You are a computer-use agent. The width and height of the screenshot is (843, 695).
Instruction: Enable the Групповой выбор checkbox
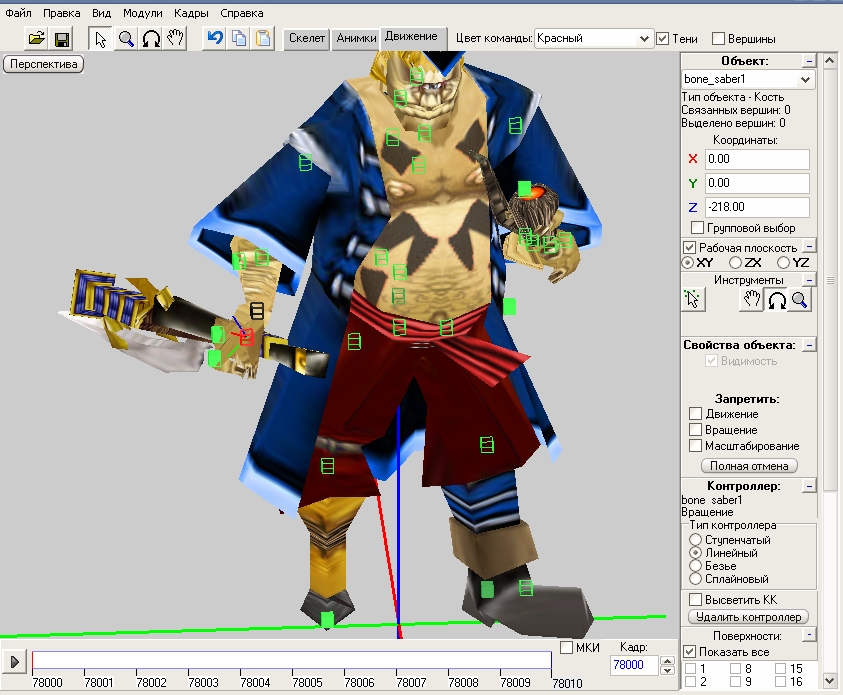click(697, 229)
